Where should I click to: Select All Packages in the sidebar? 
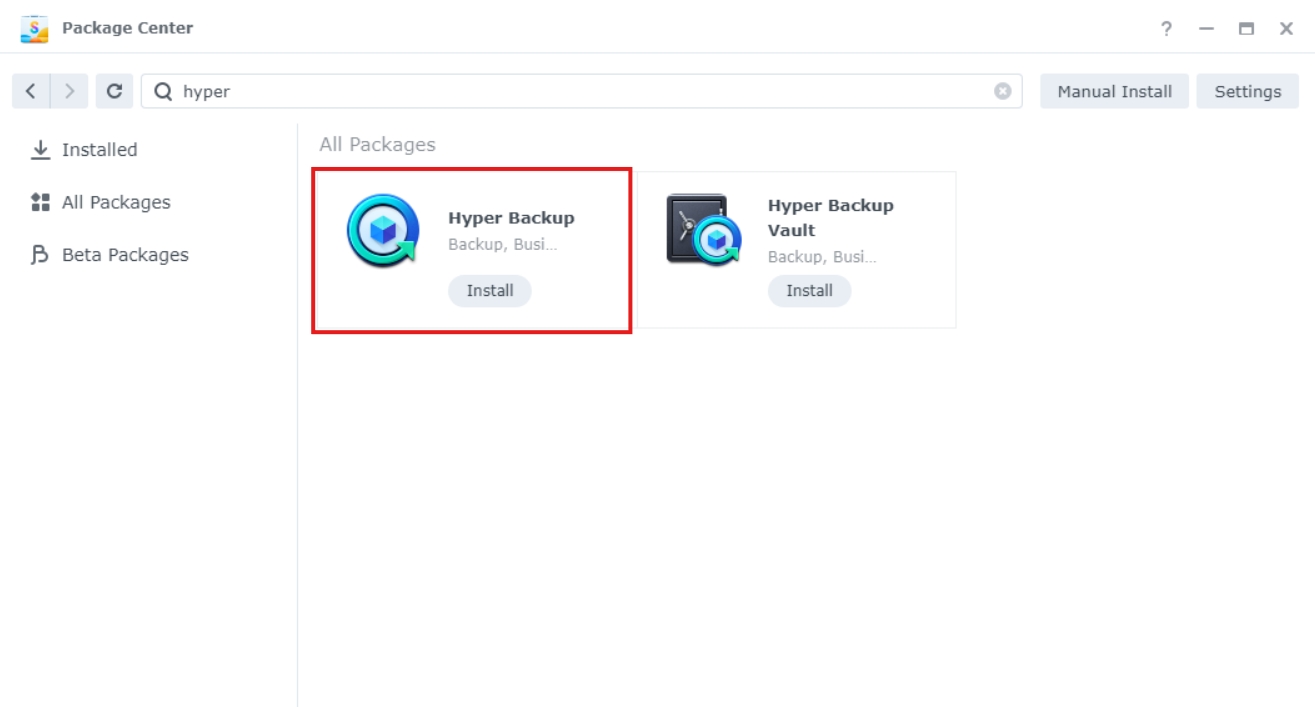(116, 202)
